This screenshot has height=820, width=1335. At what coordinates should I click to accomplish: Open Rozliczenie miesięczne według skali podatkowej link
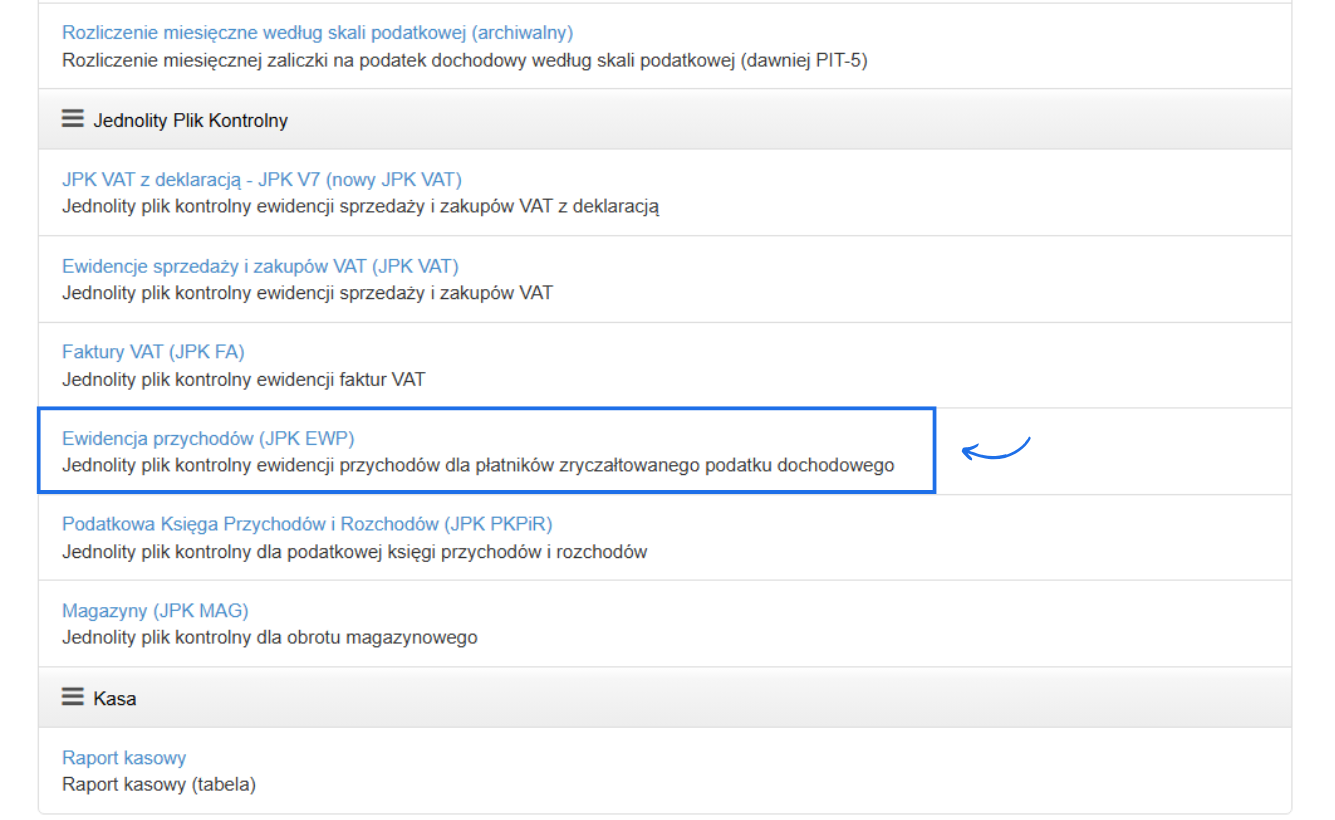coord(317,33)
